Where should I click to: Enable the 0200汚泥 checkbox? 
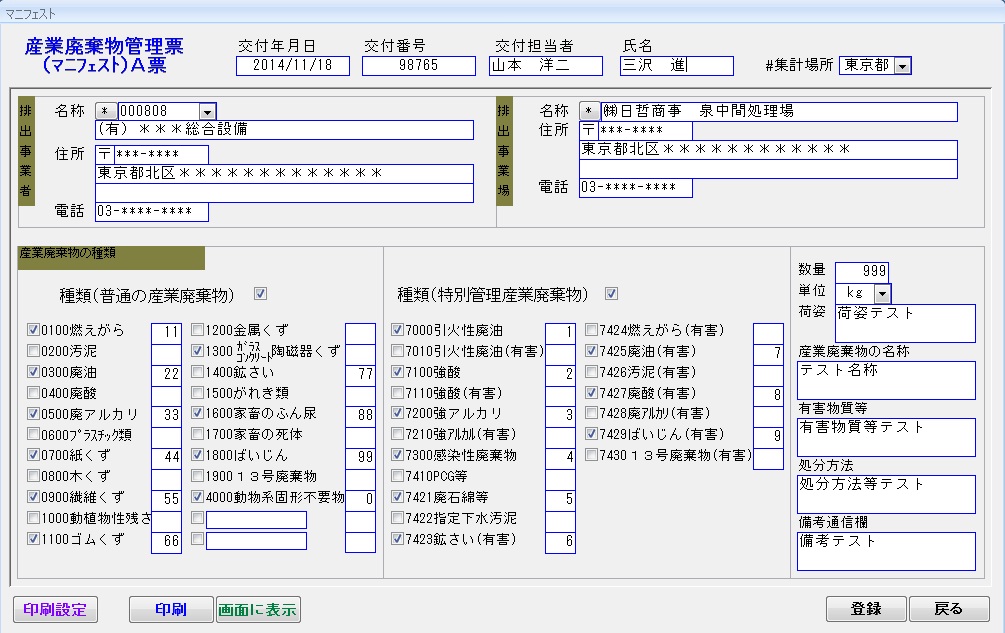tap(34, 351)
